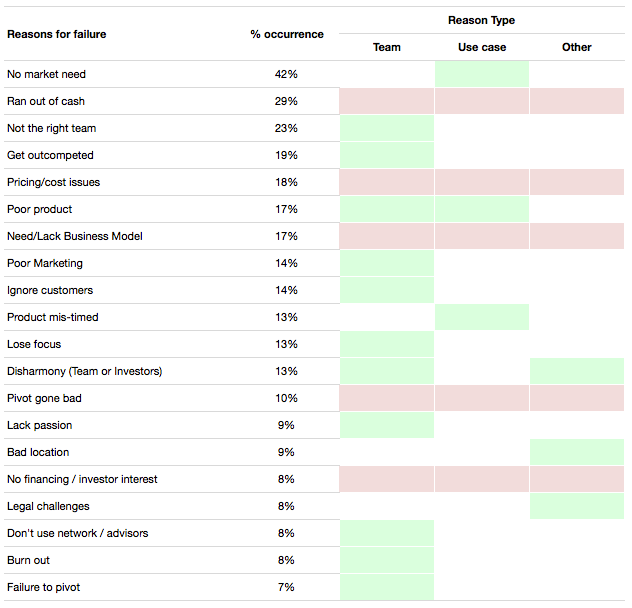Click green Other cell for Legal challenges
Image resolution: width=632 pixels, height=608 pixels.
tap(577, 506)
